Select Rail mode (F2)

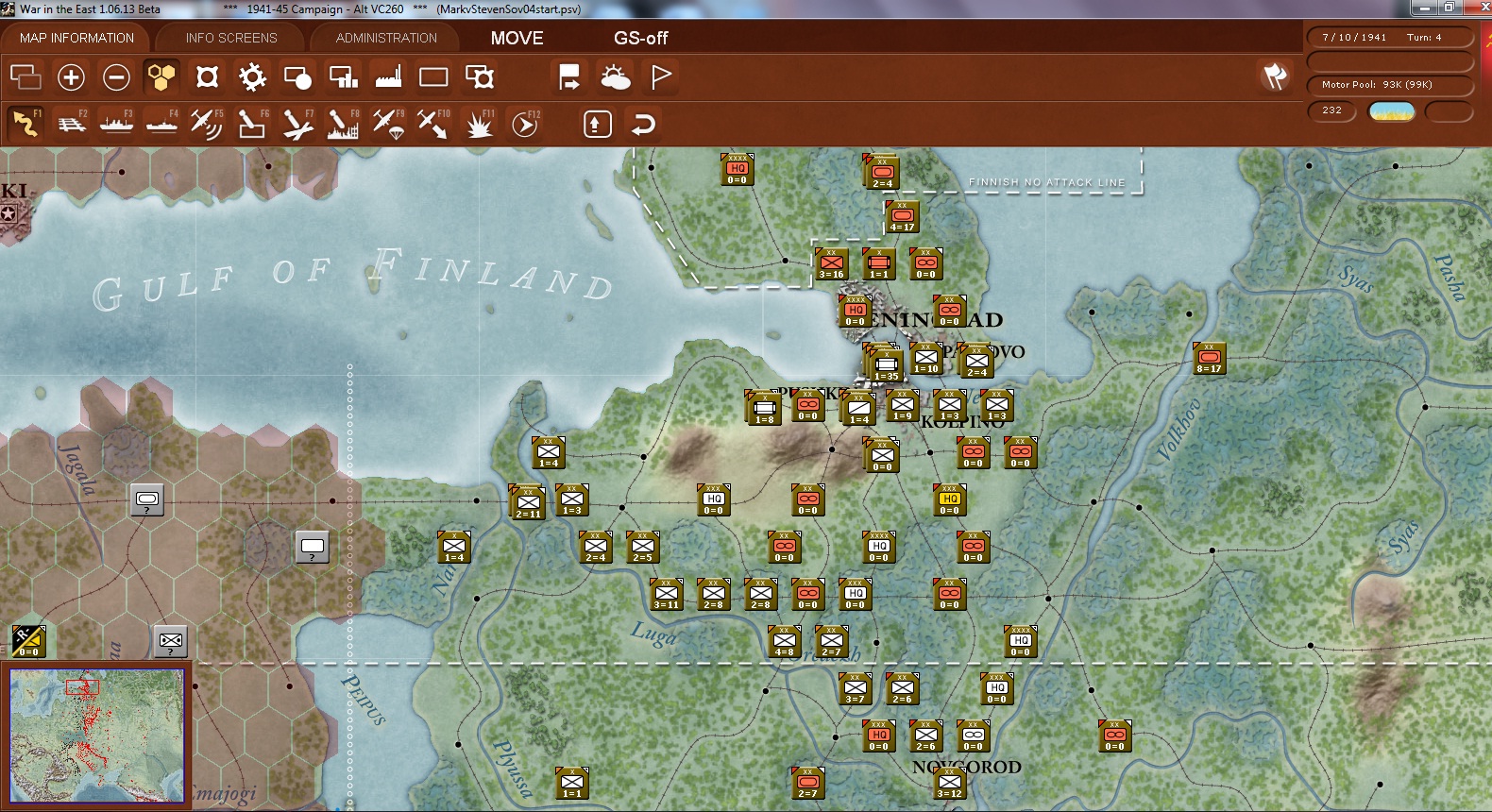point(72,124)
